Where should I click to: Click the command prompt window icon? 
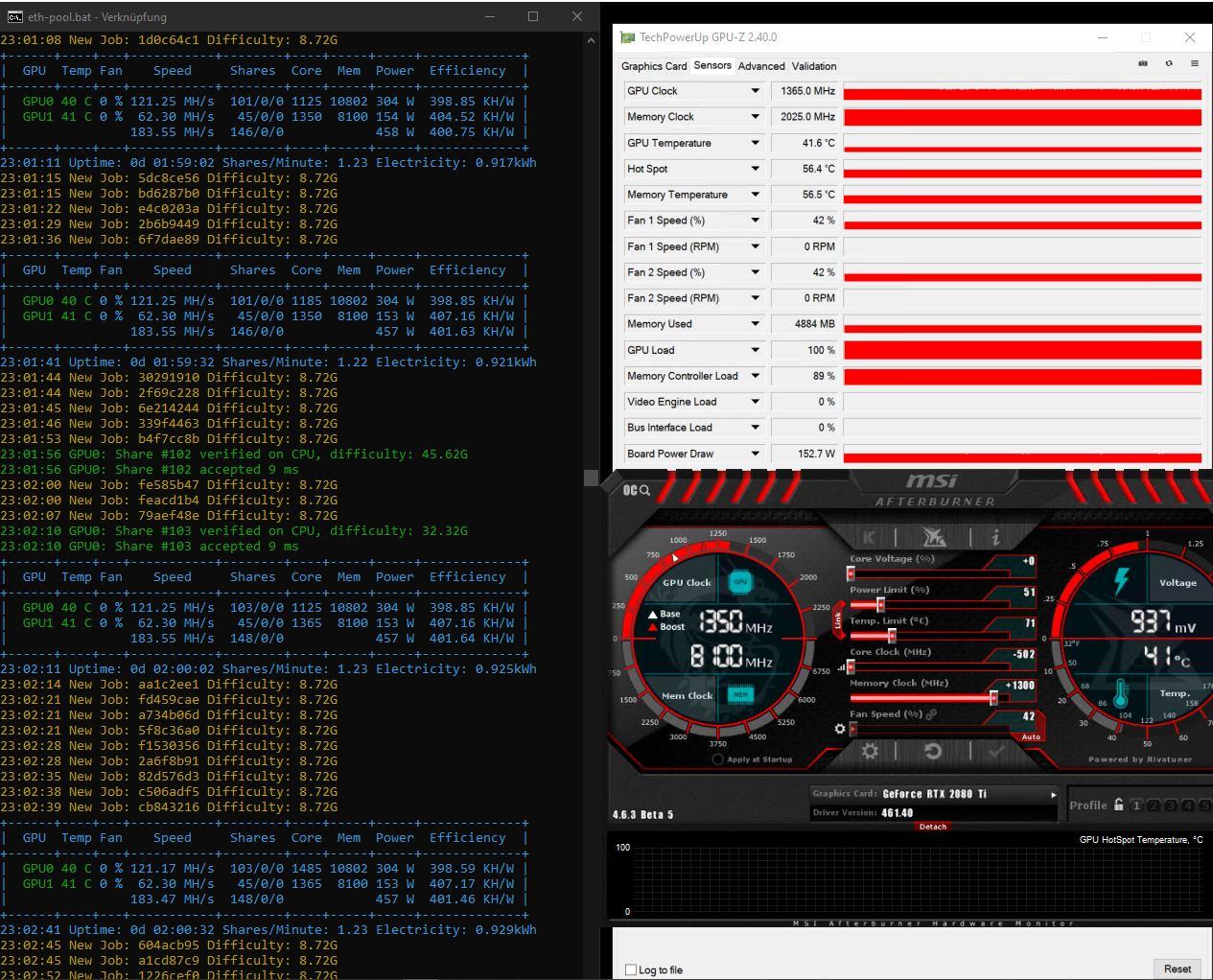pos(14,16)
